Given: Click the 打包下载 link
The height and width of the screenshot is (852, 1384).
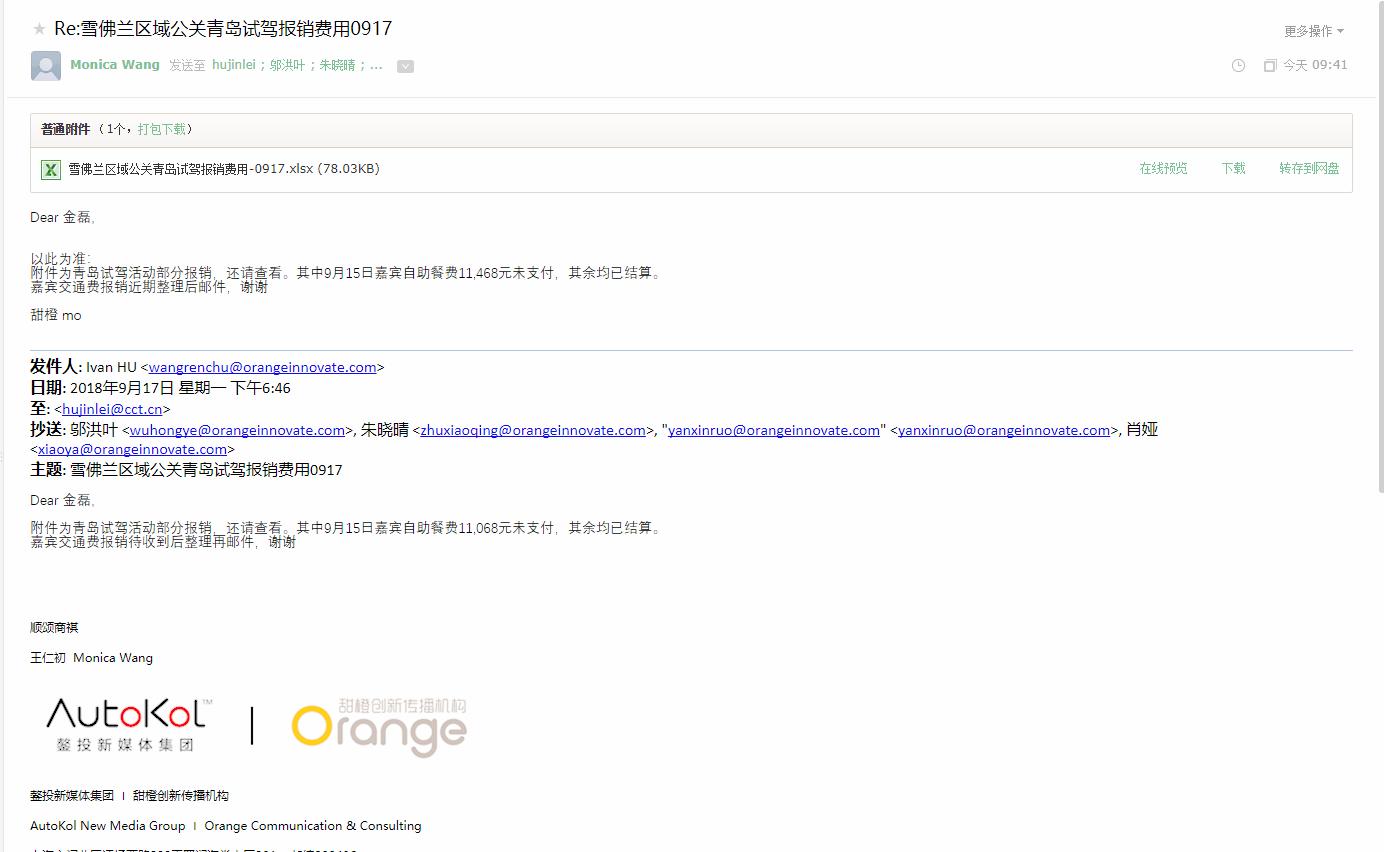Looking at the screenshot, I should (161, 129).
